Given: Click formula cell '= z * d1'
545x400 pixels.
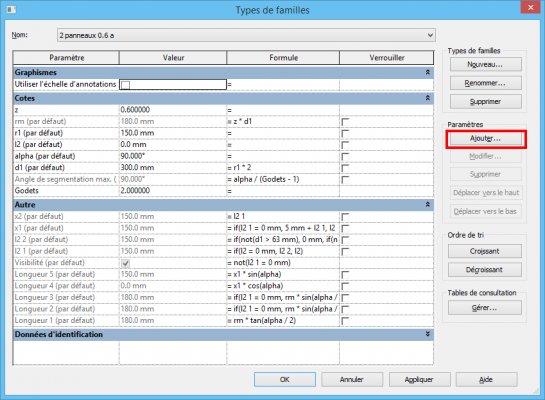Looking at the screenshot, I should pyautogui.click(x=283, y=121).
